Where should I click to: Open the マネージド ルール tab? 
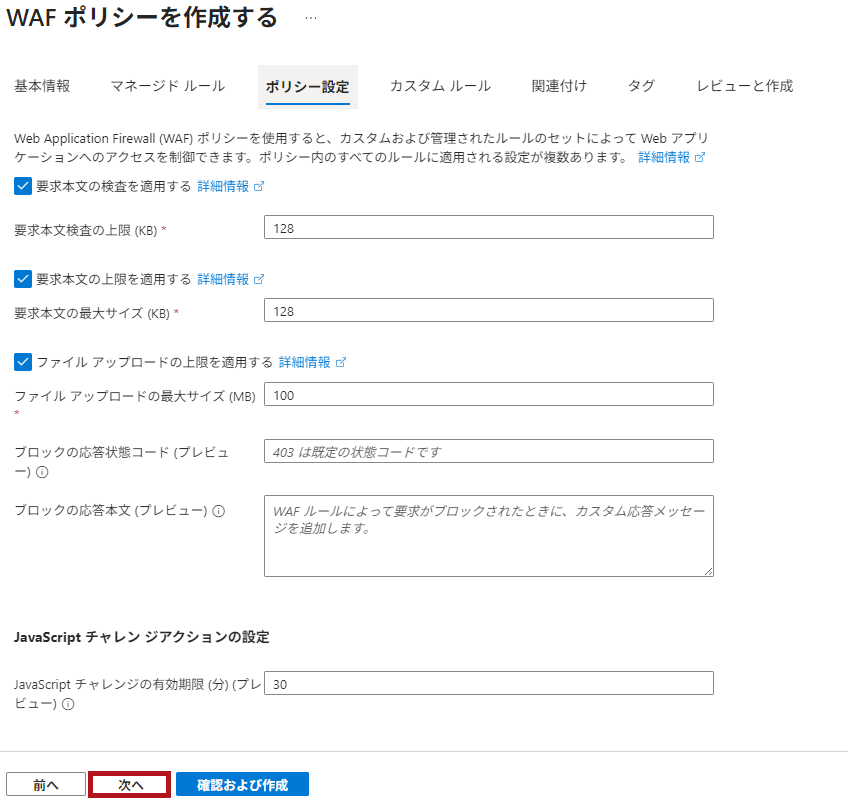[167, 86]
